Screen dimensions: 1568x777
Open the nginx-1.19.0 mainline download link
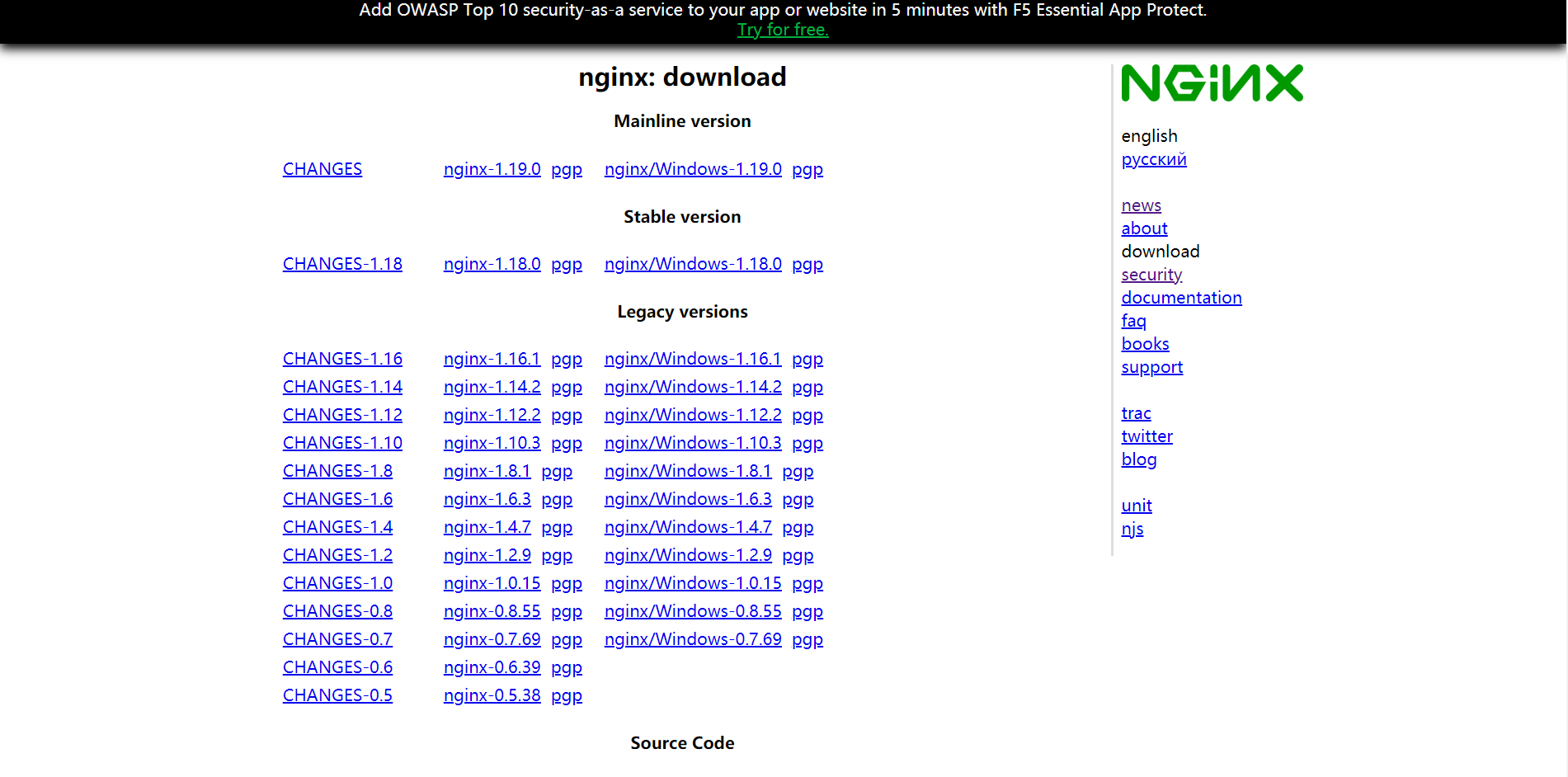click(x=492, y=169)
